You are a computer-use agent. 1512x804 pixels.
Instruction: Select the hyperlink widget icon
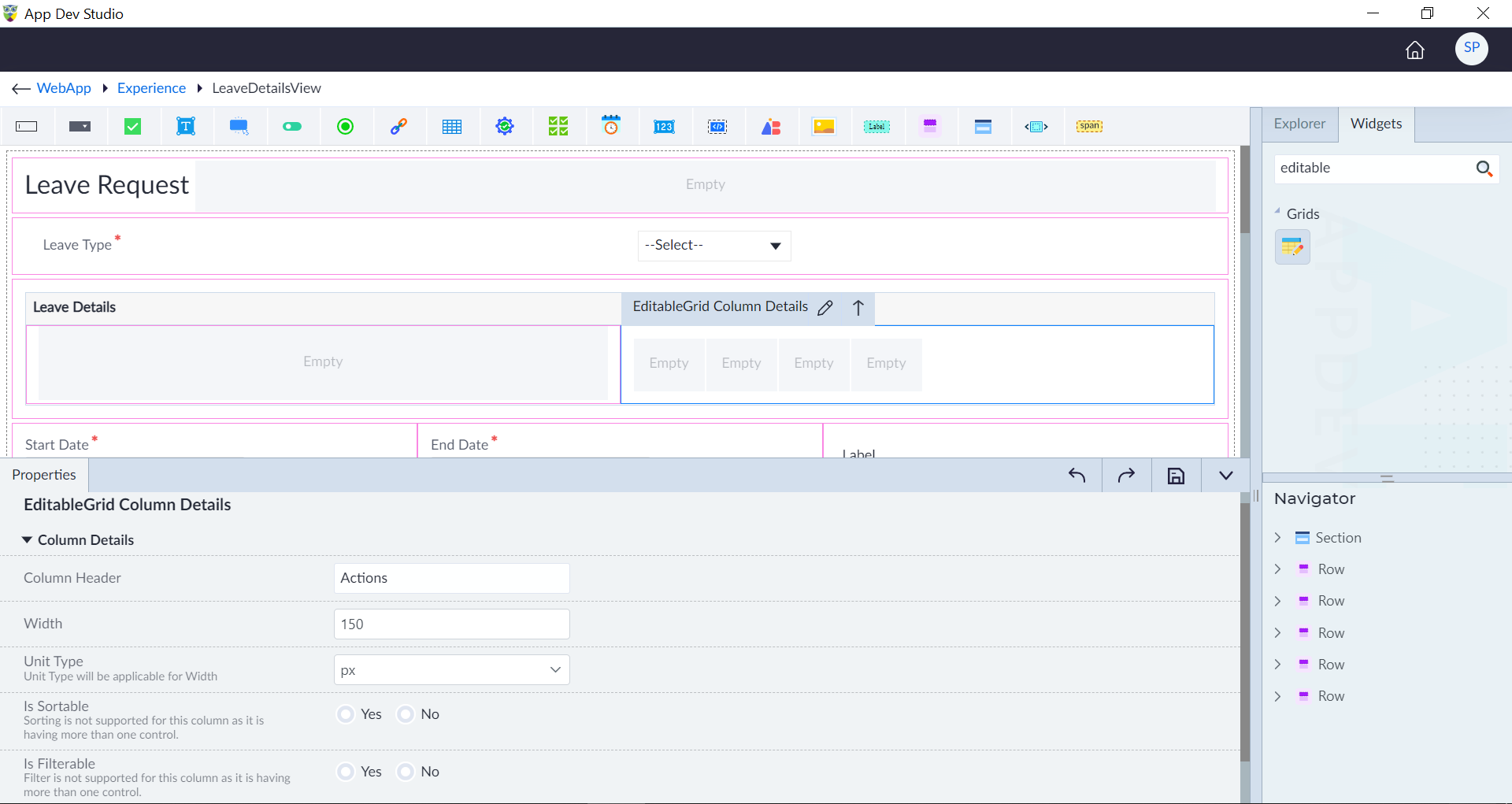[398, 126]
